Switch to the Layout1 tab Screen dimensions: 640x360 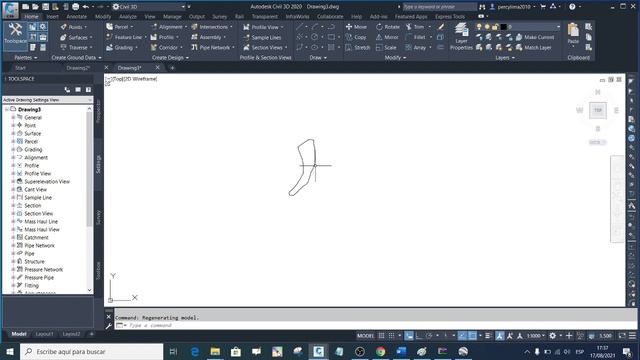44,334
